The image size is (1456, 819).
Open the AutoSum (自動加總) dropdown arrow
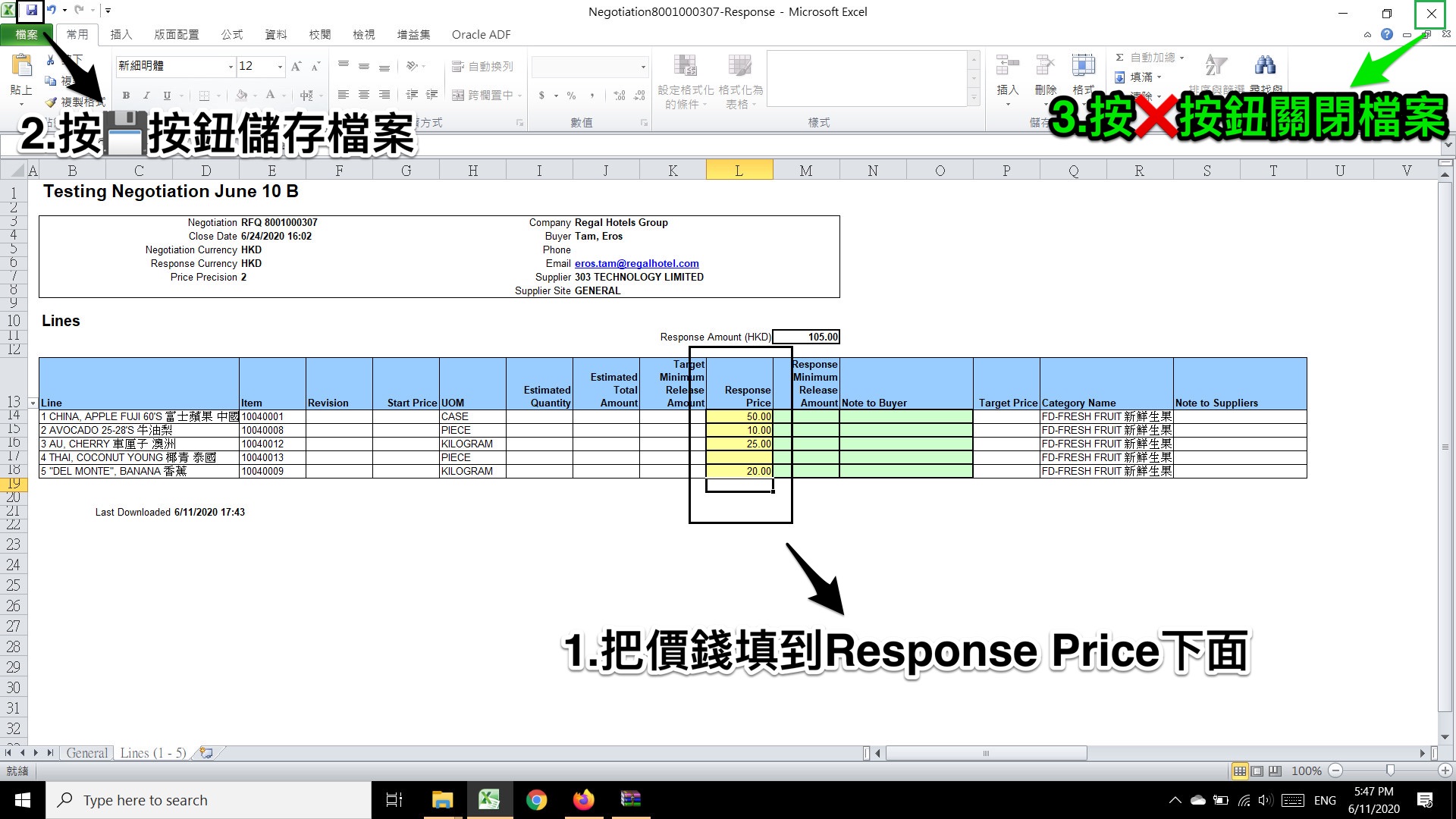pos(1181,58)
